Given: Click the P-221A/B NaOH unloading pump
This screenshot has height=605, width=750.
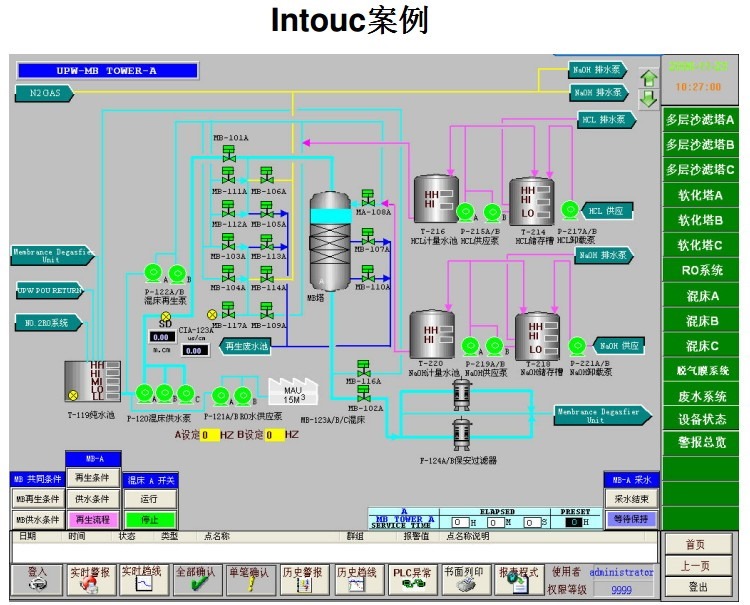Looking at the screenshot, I should pyautogui.click(x=577, y=346).
